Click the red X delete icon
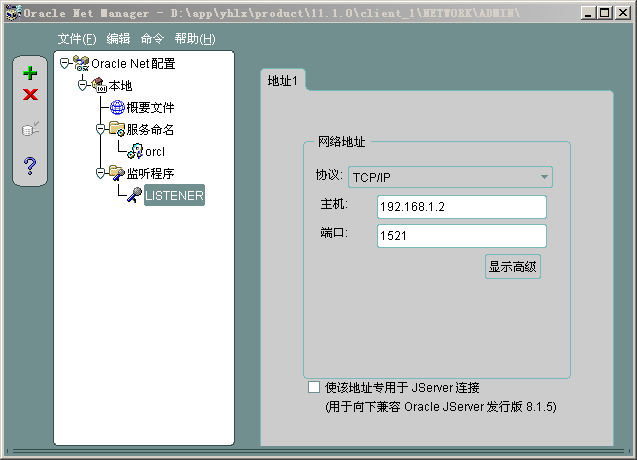 tap(30, 95)
